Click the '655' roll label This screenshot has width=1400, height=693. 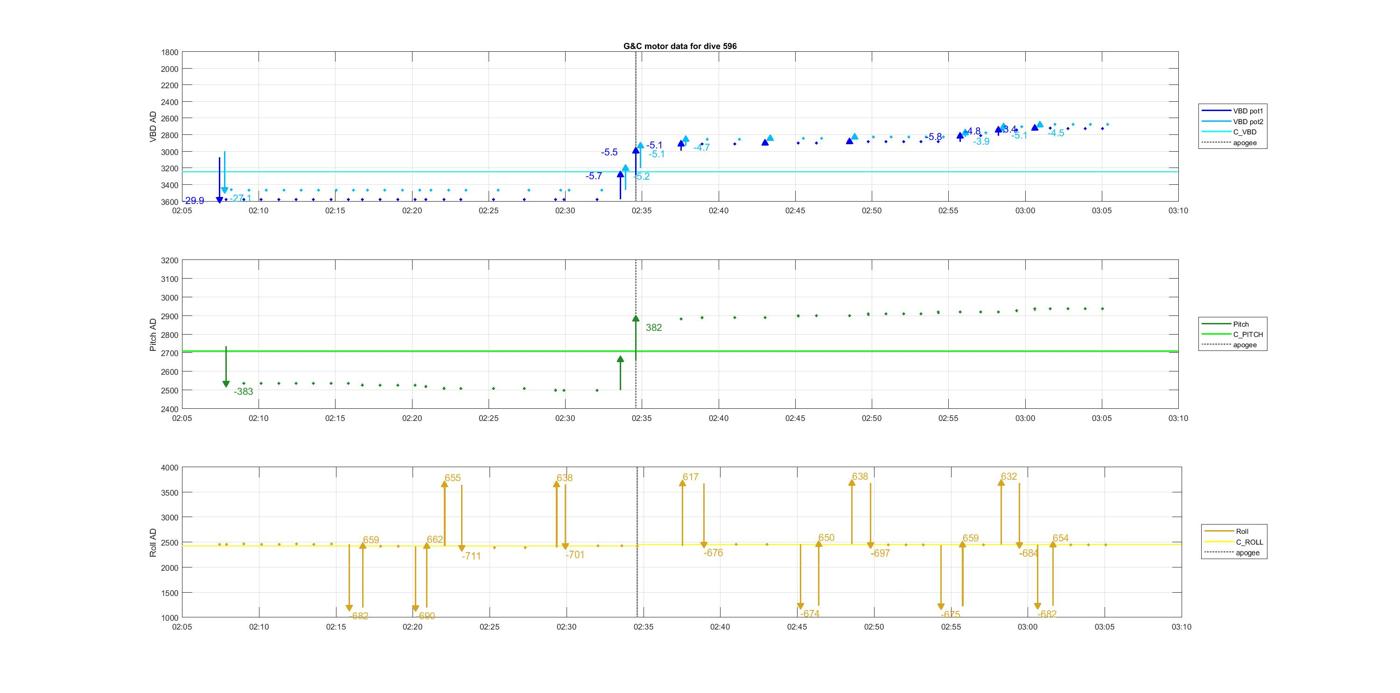click(x=453, y=479)
